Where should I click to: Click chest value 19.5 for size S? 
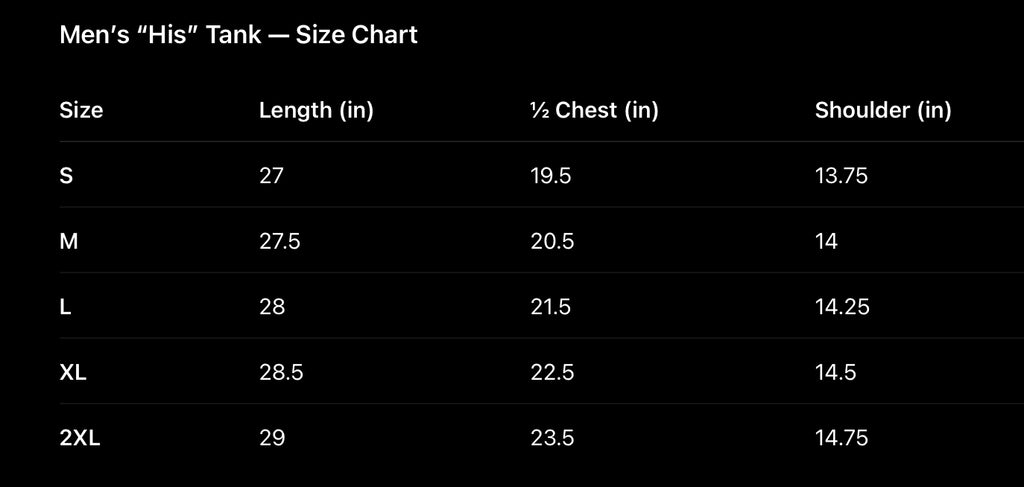[x=551, y=176]
